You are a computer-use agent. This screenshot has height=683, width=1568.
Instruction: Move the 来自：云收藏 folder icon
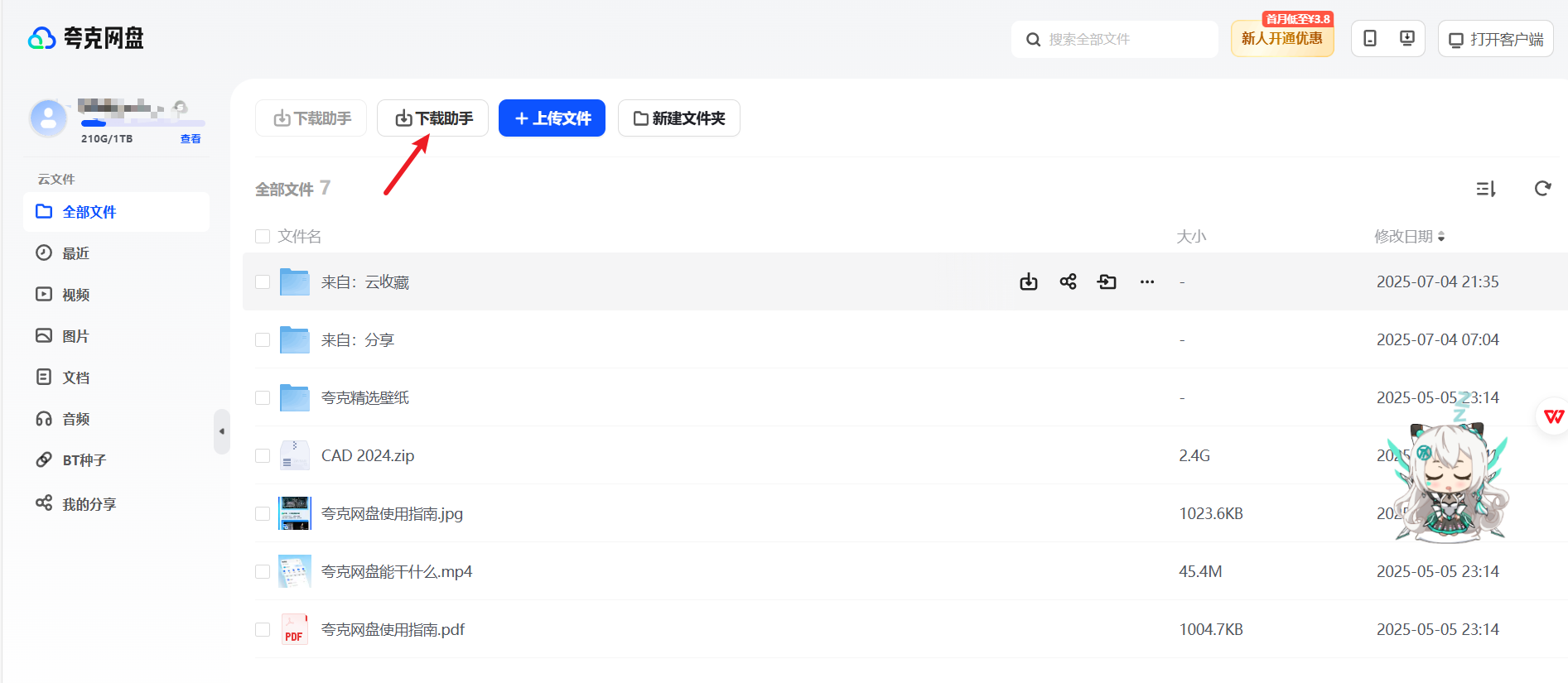(1107, 281)
